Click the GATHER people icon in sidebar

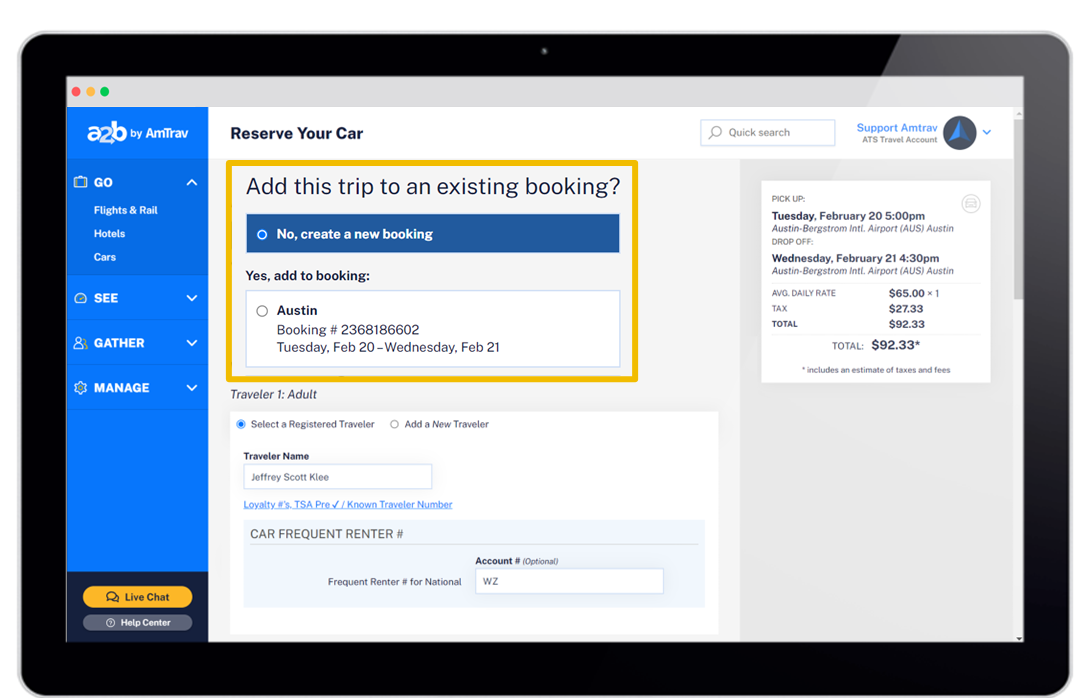click(81, 343)
